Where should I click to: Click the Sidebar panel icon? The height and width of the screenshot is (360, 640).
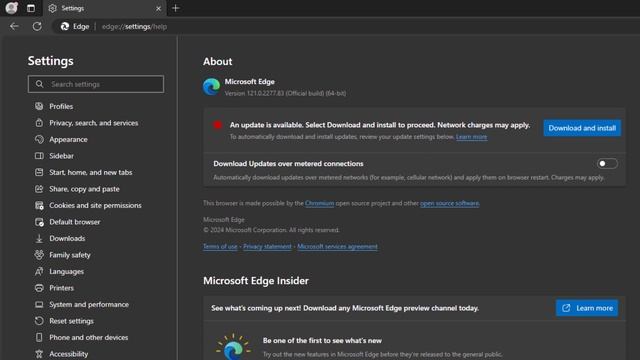coord(39,156)
